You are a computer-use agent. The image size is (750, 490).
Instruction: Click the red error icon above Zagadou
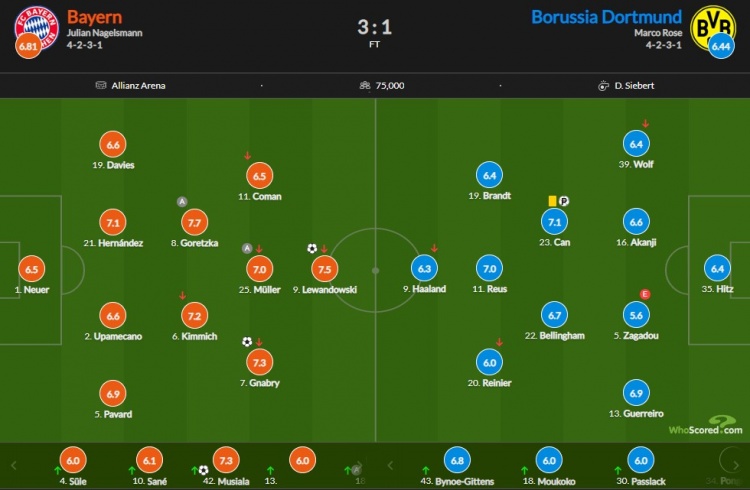tap(645, 294)
